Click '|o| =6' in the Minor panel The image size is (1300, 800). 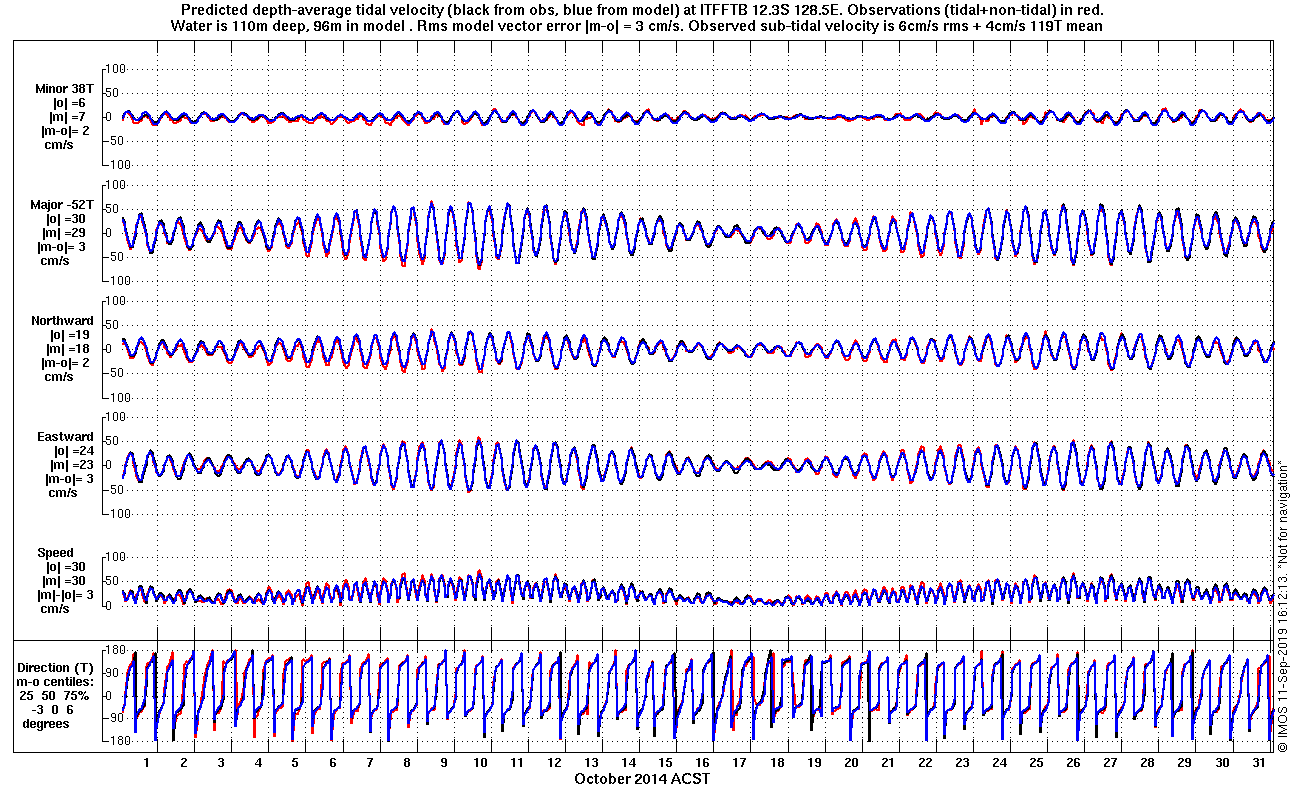tap(69, 103)
